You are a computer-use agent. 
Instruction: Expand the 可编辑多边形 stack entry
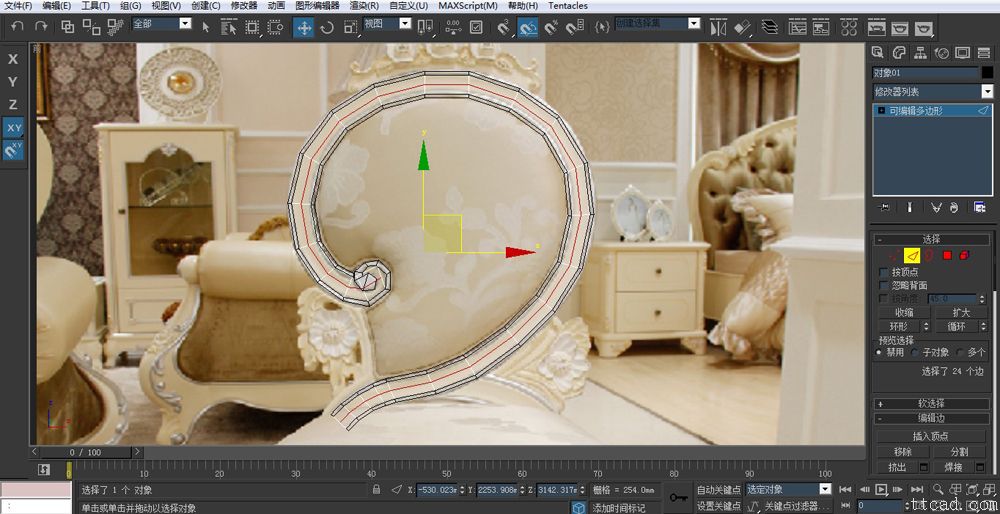881,110
